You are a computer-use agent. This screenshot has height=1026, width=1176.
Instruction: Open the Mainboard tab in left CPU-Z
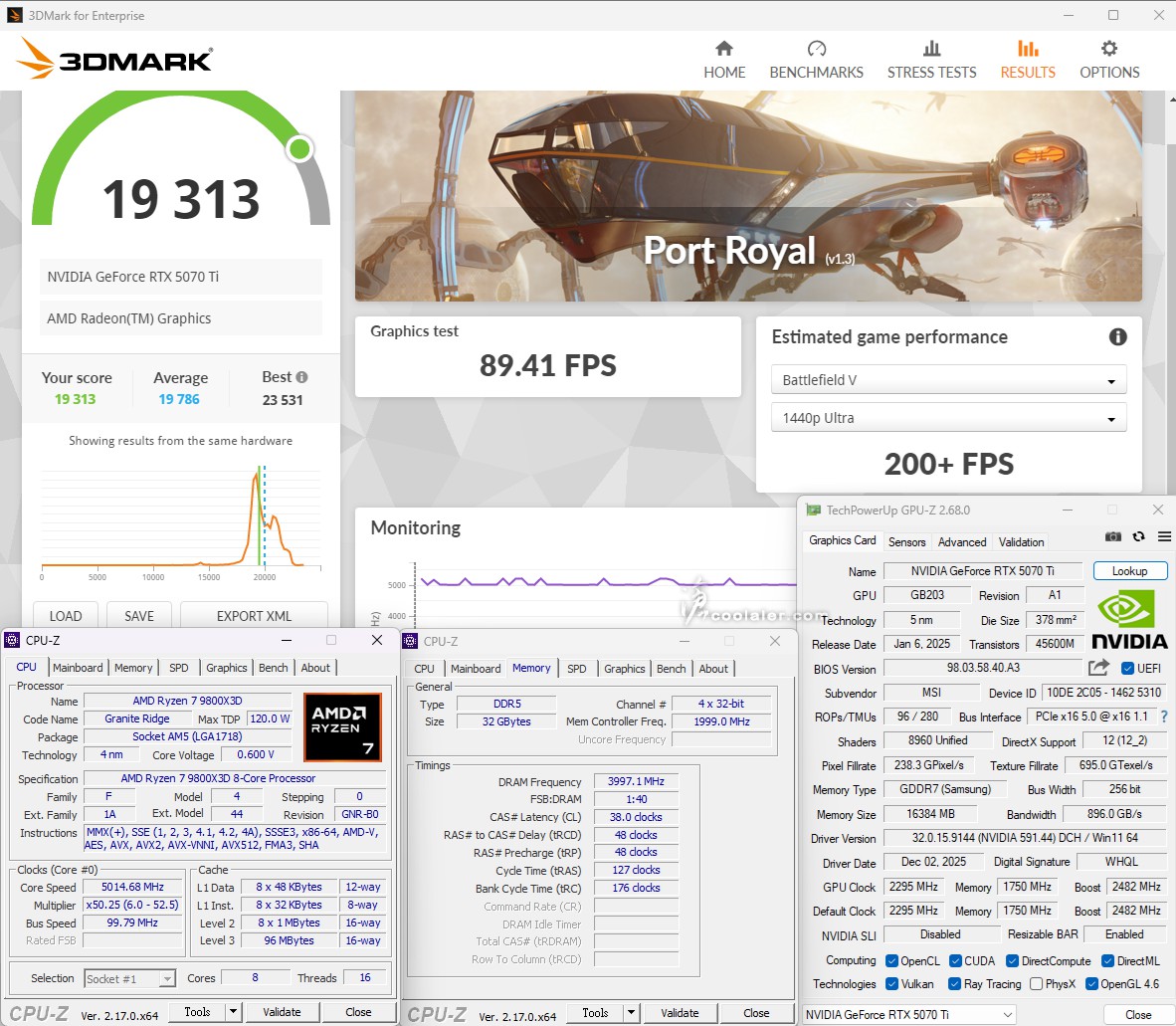78,668
